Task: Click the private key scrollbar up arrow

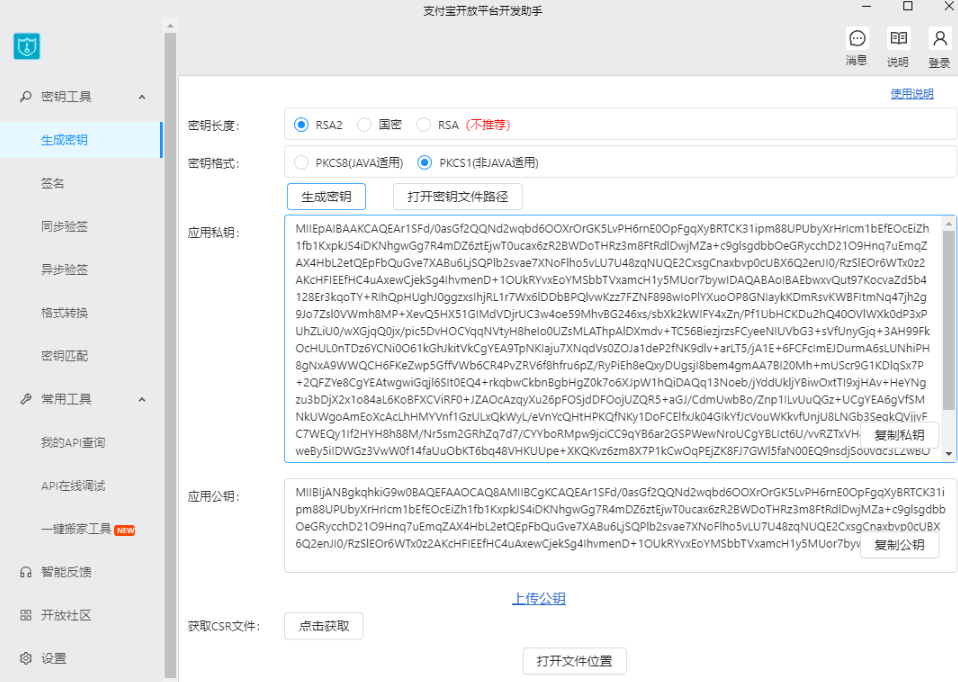Action: click(x=949, y=224)
